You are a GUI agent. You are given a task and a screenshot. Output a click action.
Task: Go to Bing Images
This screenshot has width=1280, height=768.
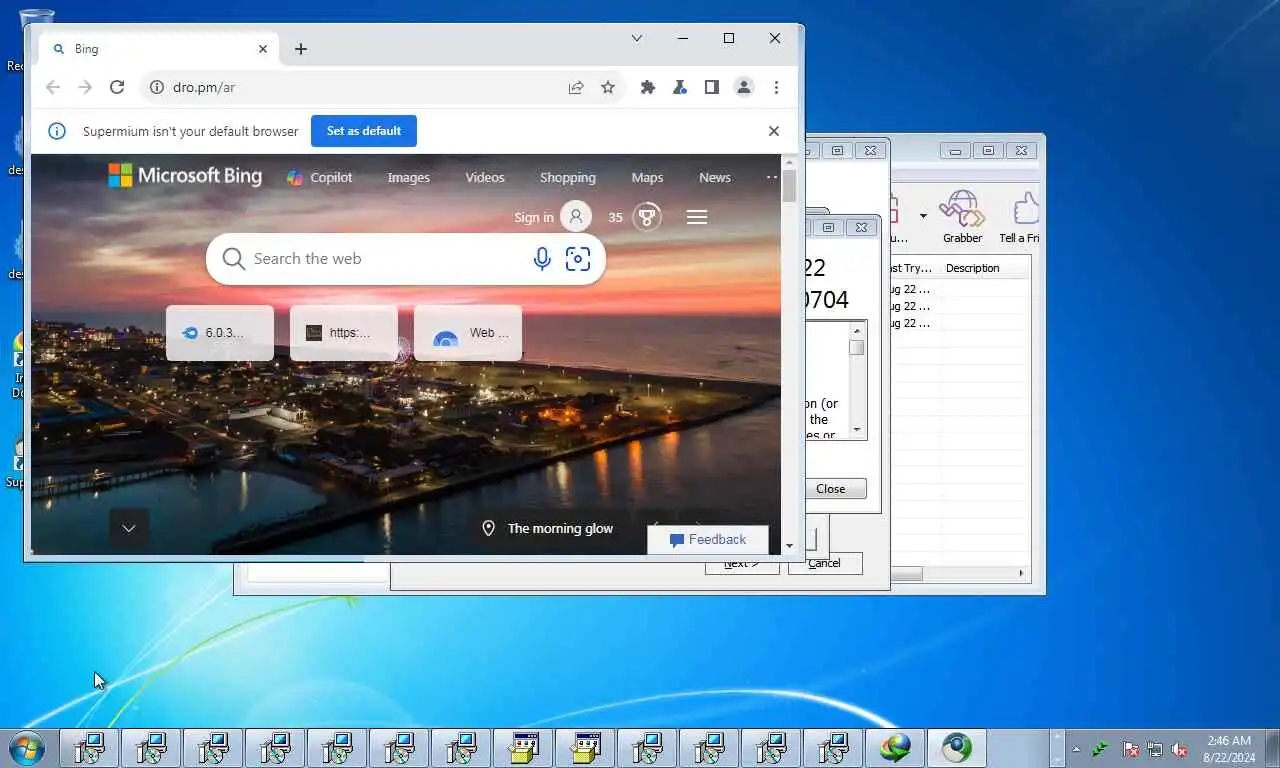click(408, 177)
